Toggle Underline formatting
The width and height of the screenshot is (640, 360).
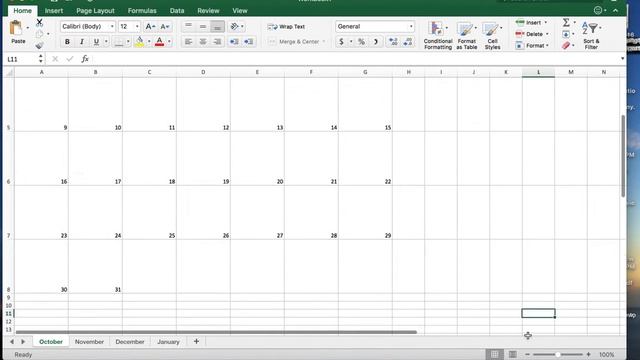tap(96, 42)
